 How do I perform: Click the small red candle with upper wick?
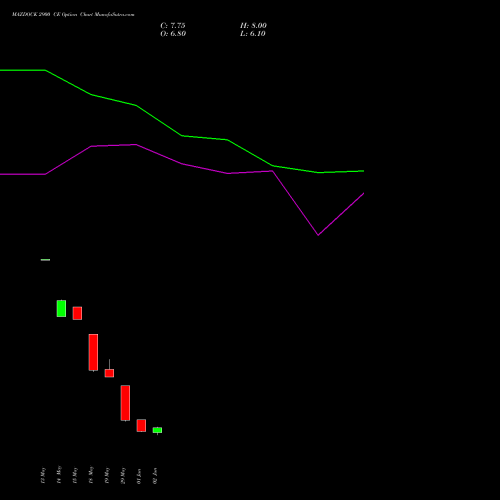pos(109,373)
